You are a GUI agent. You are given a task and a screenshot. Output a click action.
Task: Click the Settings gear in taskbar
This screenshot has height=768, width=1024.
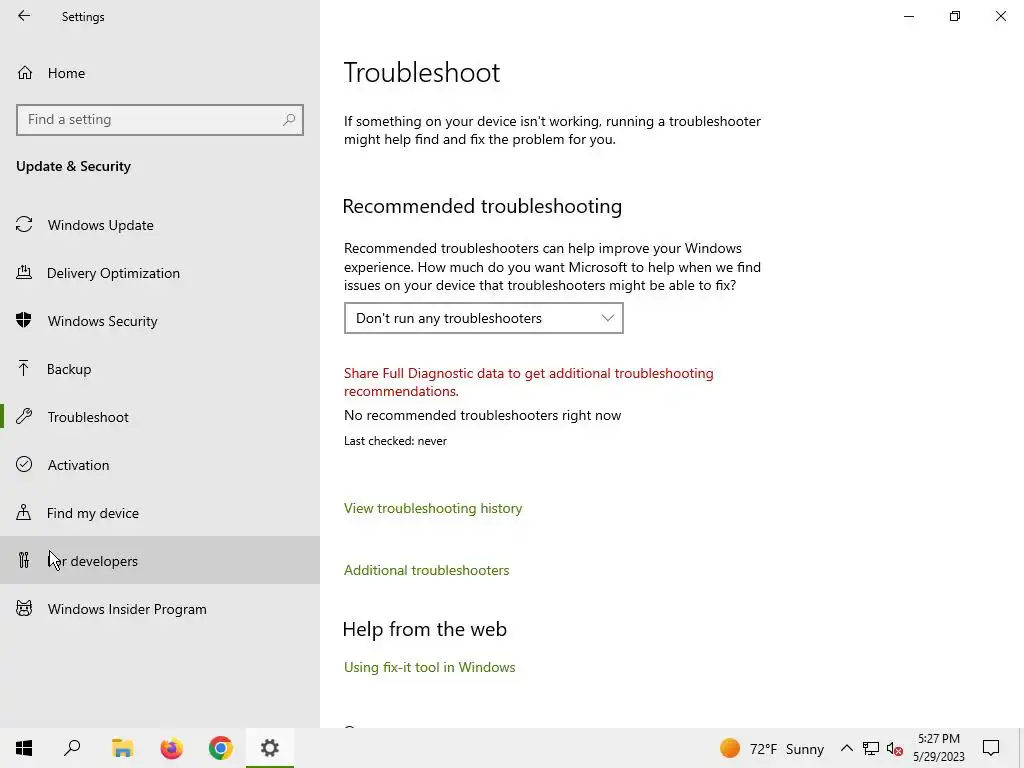(270, 748)
